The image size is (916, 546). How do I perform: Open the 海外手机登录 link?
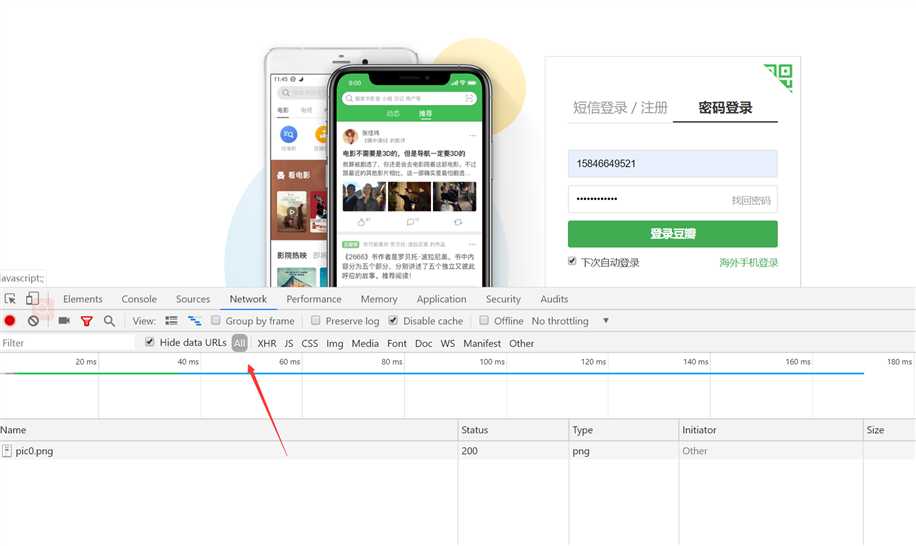pos(748,263)
